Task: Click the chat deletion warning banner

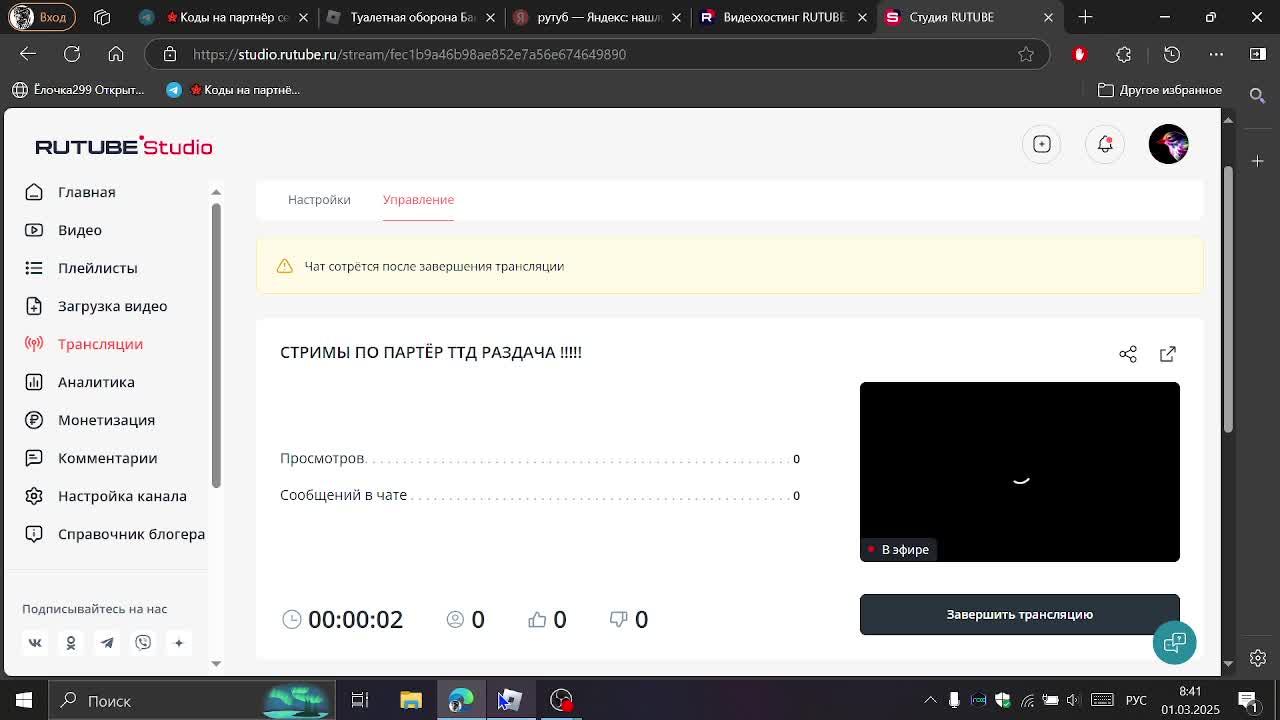Action: point(730,266)
